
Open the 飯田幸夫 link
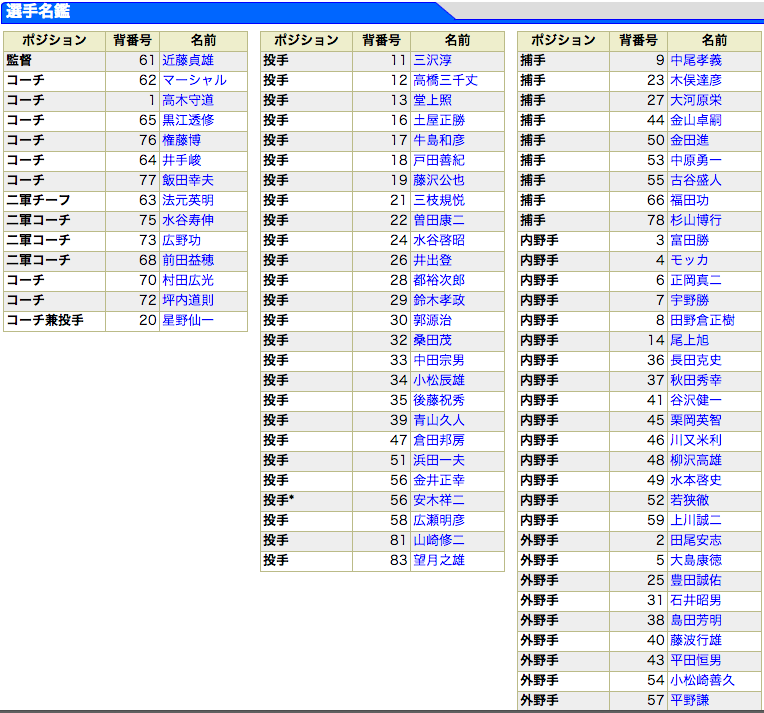pyautogui.click(x=188, y=180)
